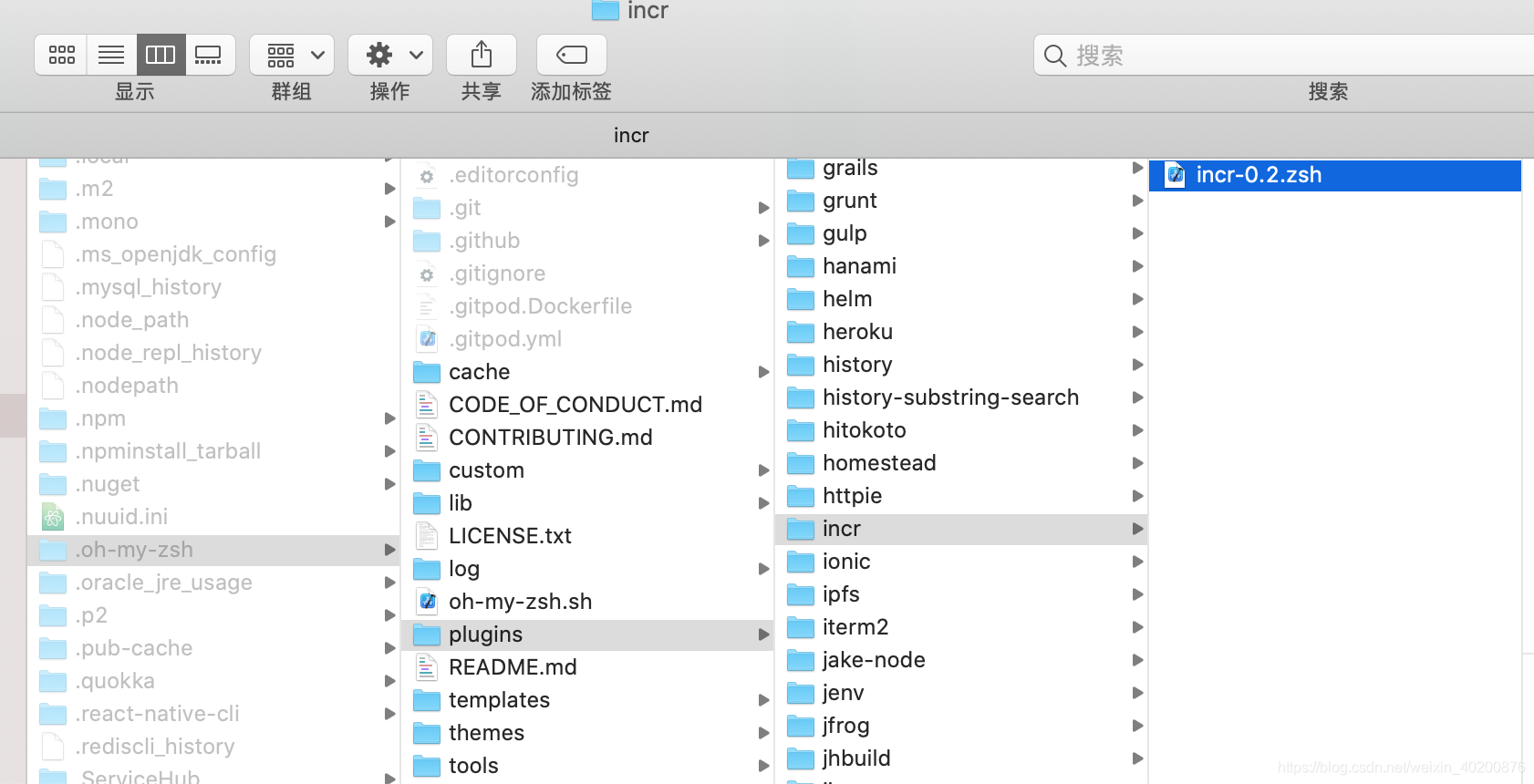1534x784 pixels.
Task: Click the README.md file icon
Action: click(x=427, y=667)
